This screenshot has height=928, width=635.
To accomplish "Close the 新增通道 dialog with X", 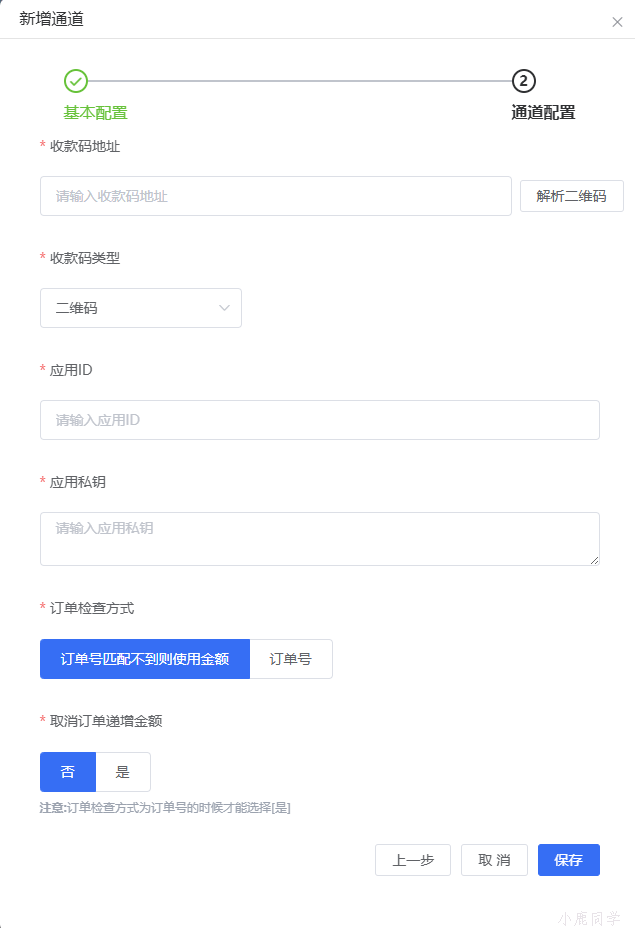I will tap(617, 22).
